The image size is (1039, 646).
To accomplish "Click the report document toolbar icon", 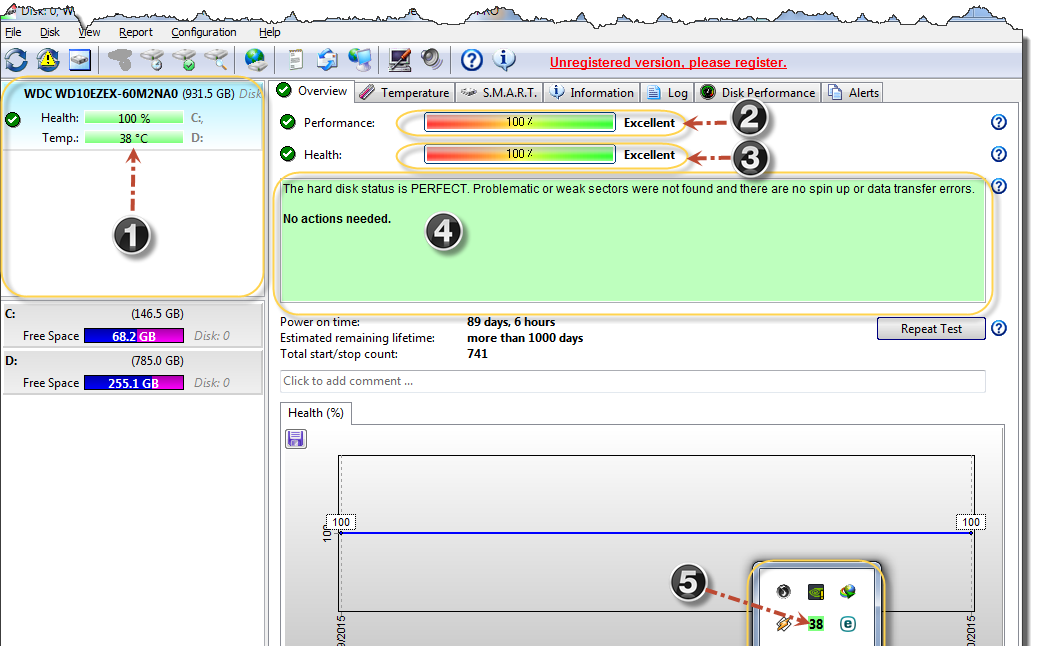I will click(296, 60).
